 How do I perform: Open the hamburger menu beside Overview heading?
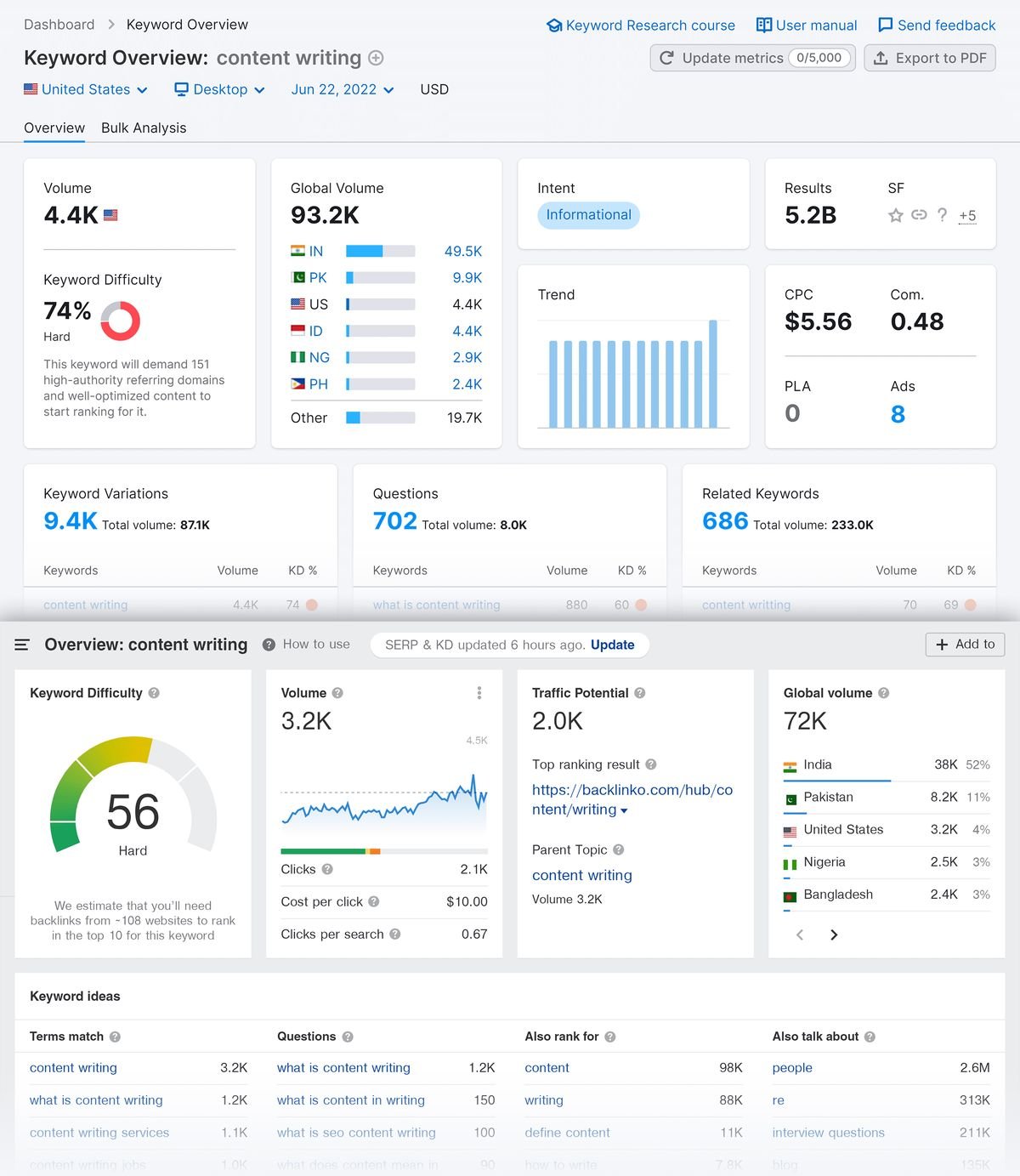pos(22,645)
